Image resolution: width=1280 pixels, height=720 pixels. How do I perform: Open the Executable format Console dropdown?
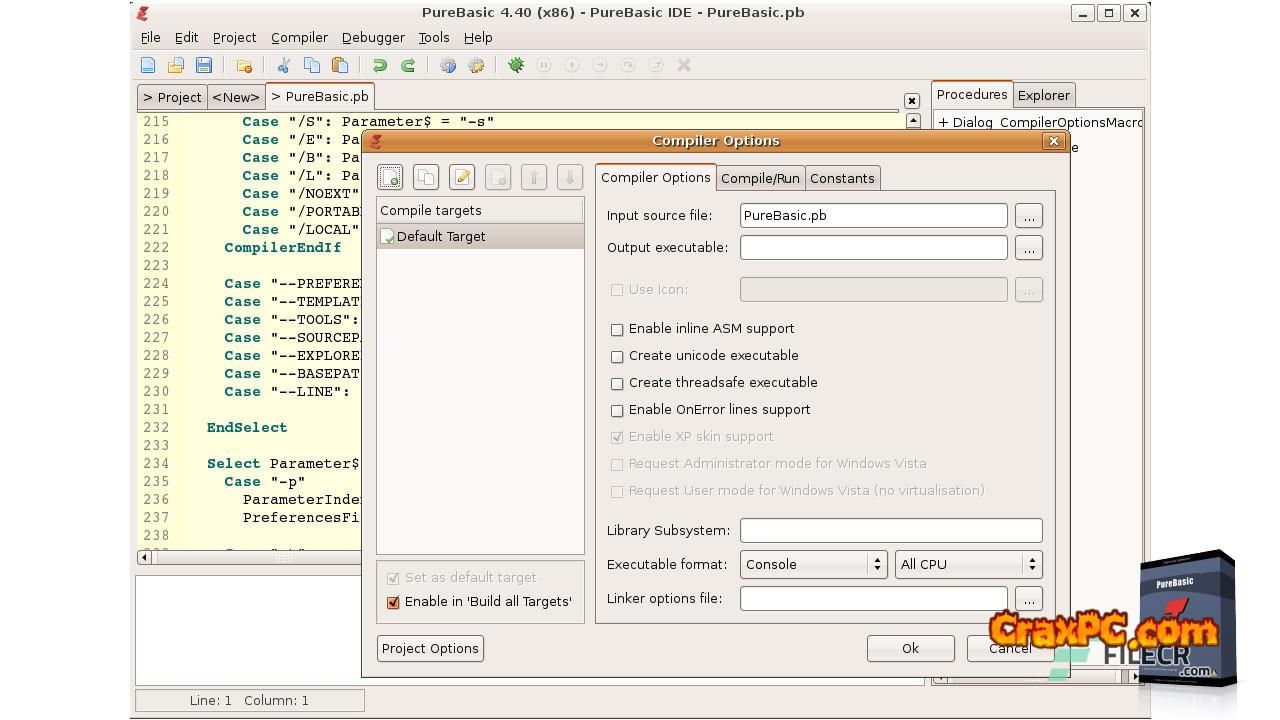point(813,564)
